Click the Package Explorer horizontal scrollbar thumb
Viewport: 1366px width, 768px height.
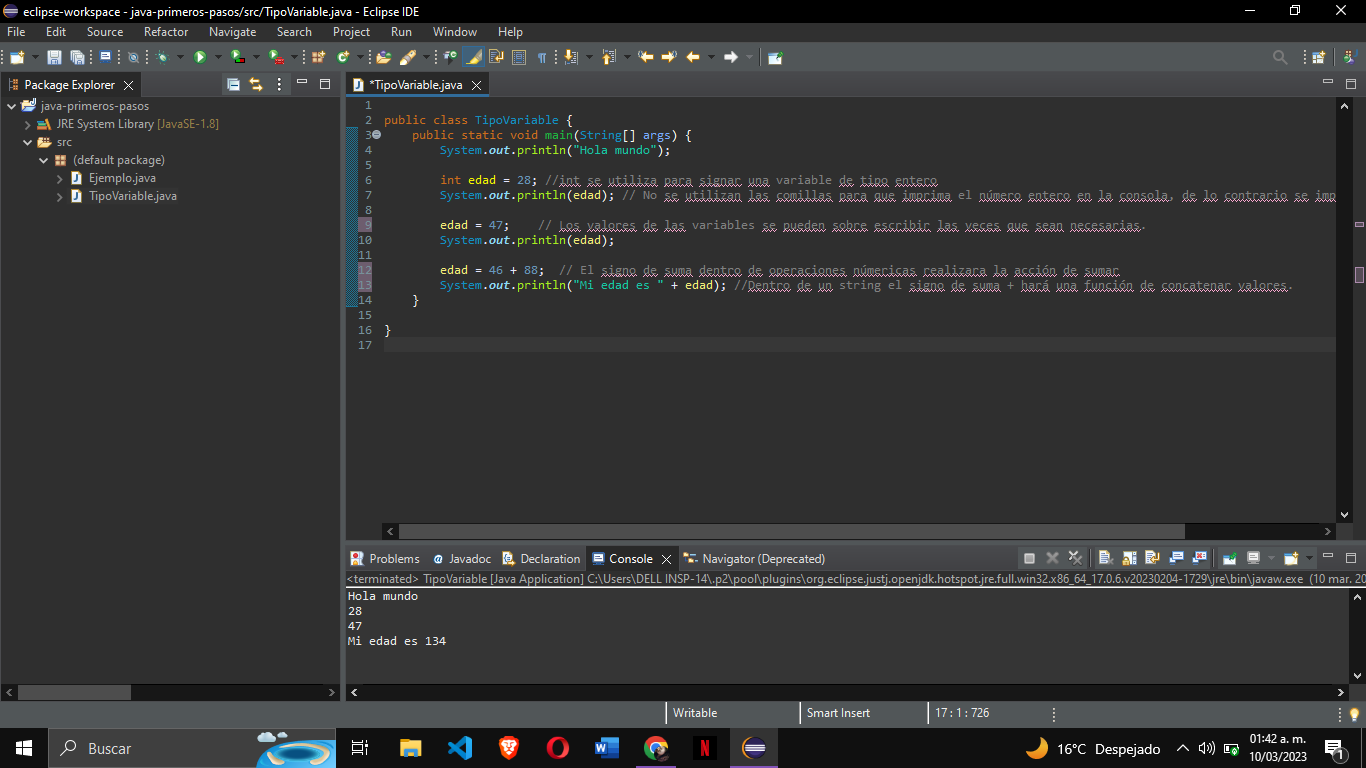(x=74, y=692)
